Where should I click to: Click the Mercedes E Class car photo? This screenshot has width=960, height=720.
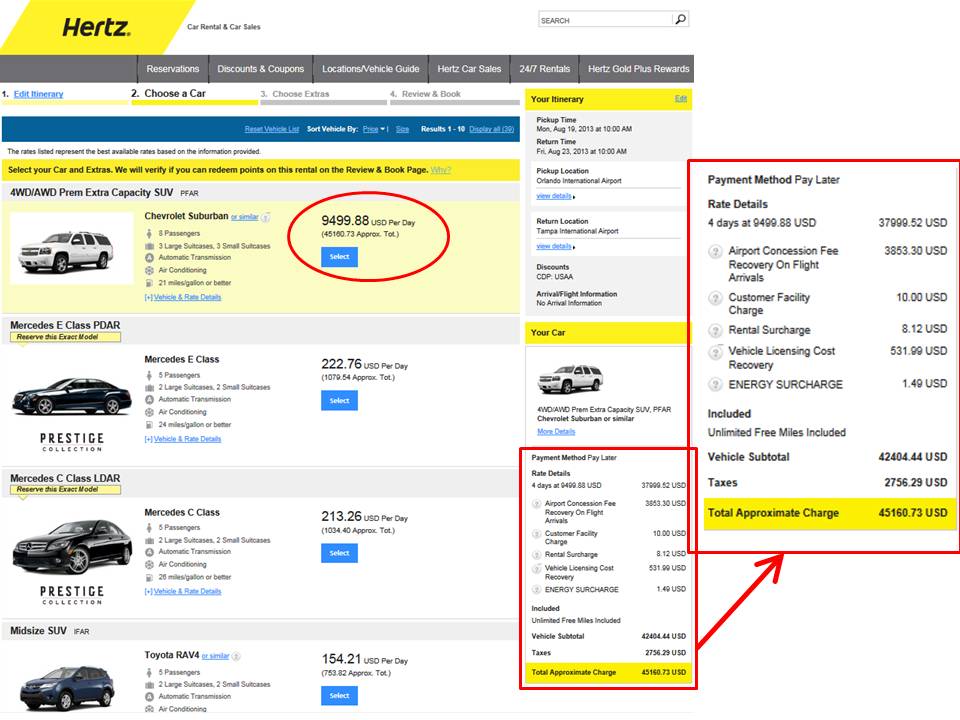click(72, 397)
